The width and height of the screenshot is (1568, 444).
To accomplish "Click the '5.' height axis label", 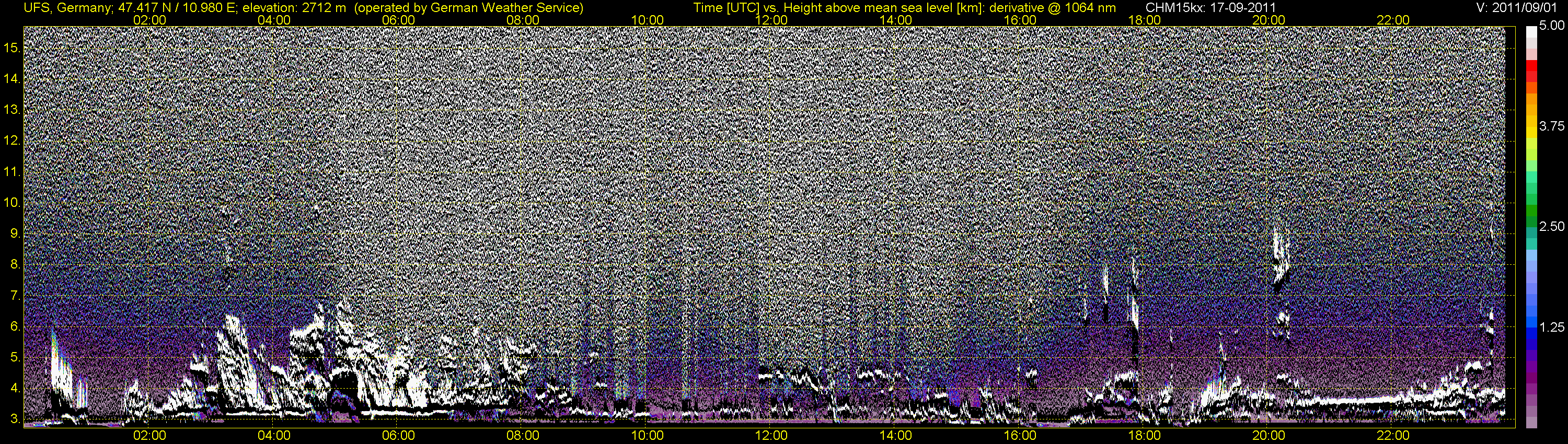I will pos(16,358).
